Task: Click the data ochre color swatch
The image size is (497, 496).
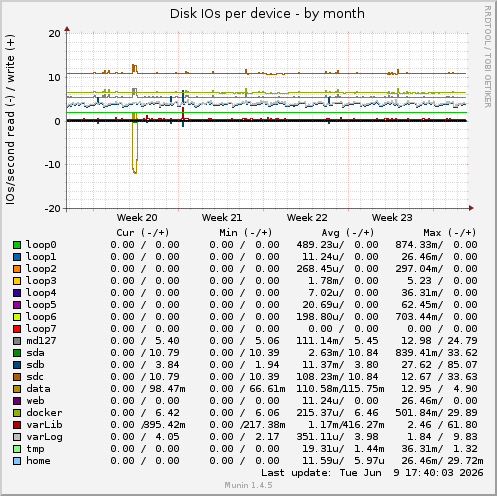Action: coord(17,389)
